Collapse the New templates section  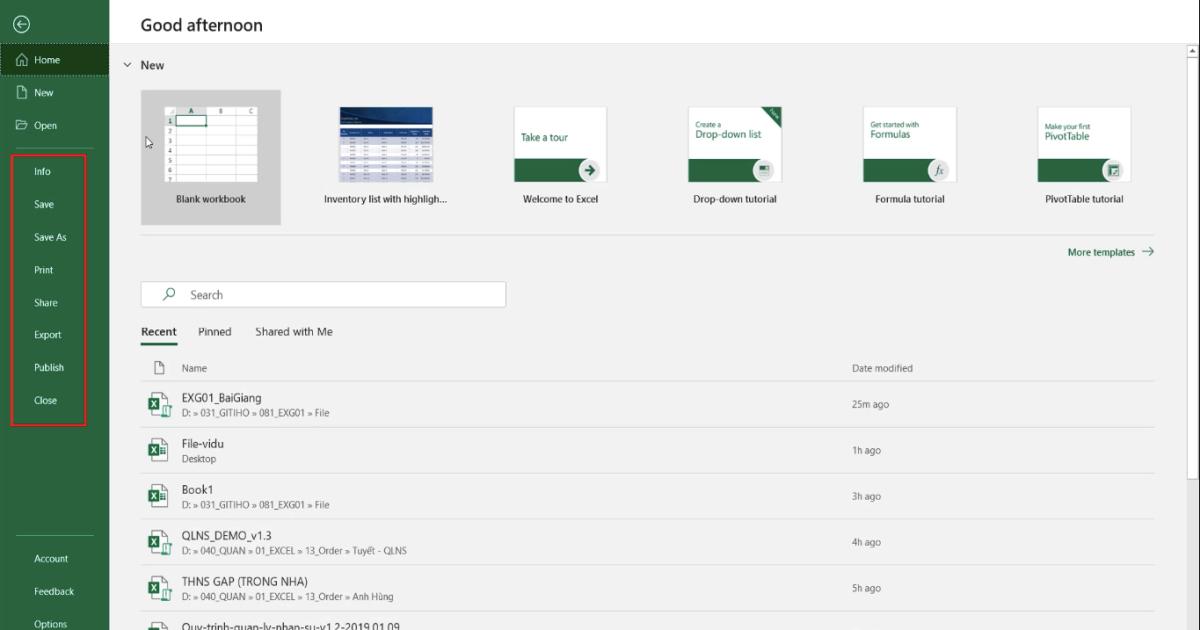coord(127,64)
